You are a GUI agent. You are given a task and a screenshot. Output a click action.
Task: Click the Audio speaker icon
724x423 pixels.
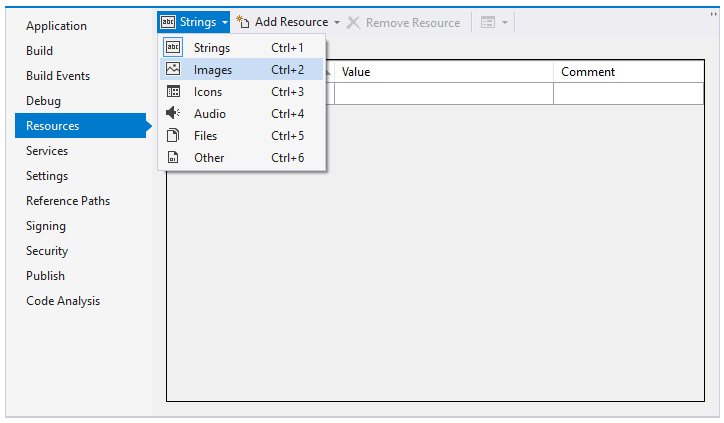(x=173, y=114)
